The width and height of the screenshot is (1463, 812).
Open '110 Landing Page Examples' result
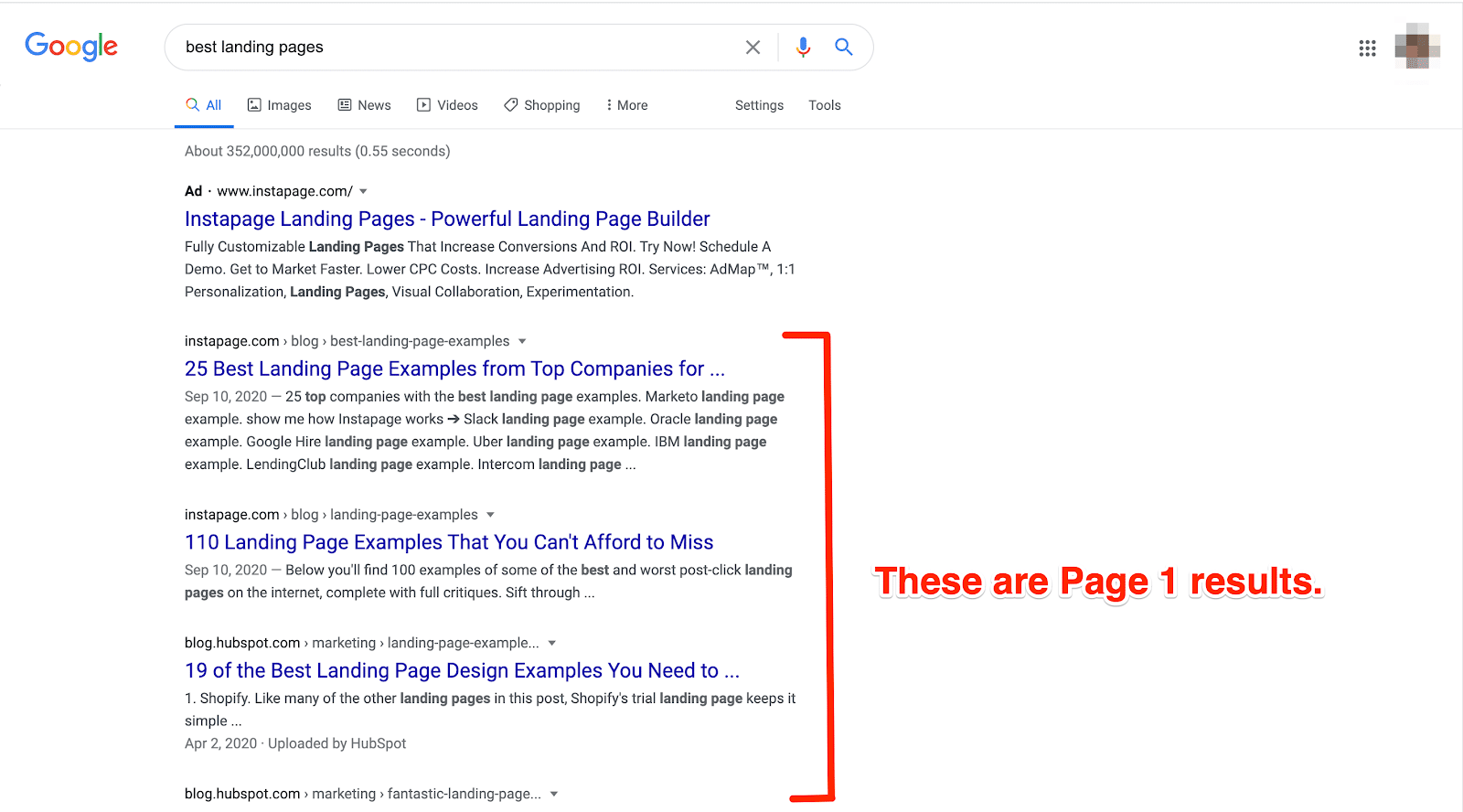[449, 542]
